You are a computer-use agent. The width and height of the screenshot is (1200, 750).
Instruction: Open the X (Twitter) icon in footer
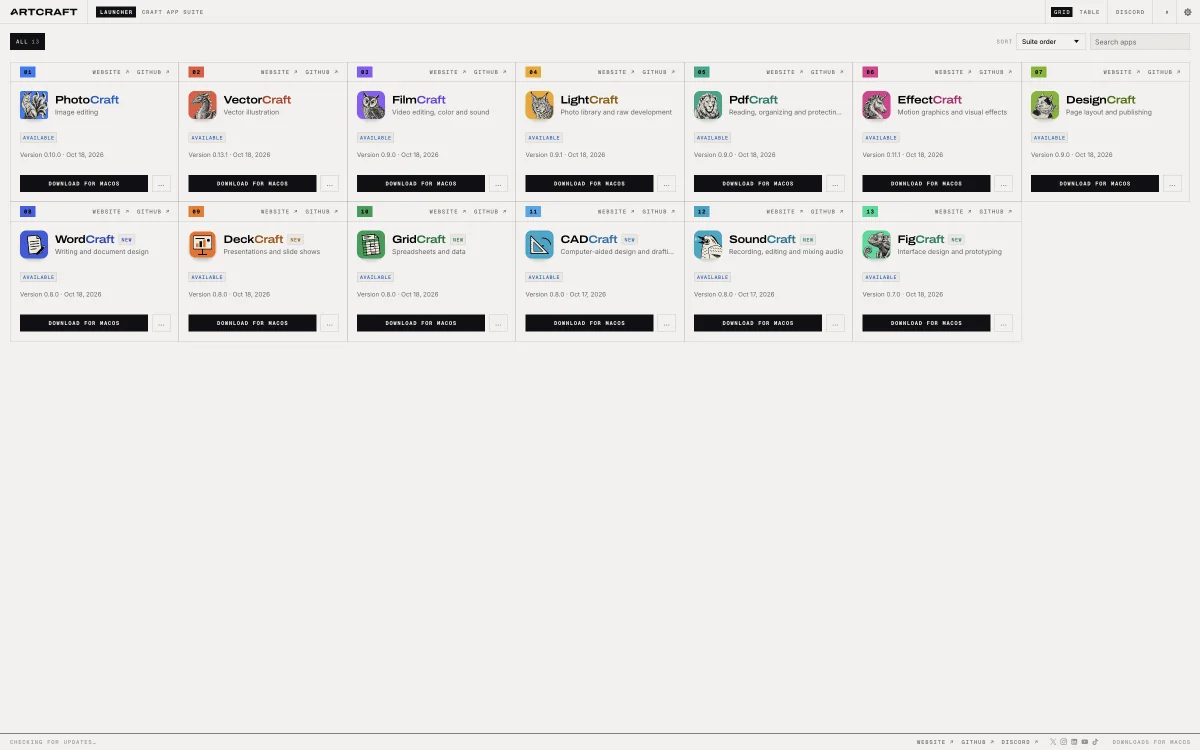point(1053,742)
